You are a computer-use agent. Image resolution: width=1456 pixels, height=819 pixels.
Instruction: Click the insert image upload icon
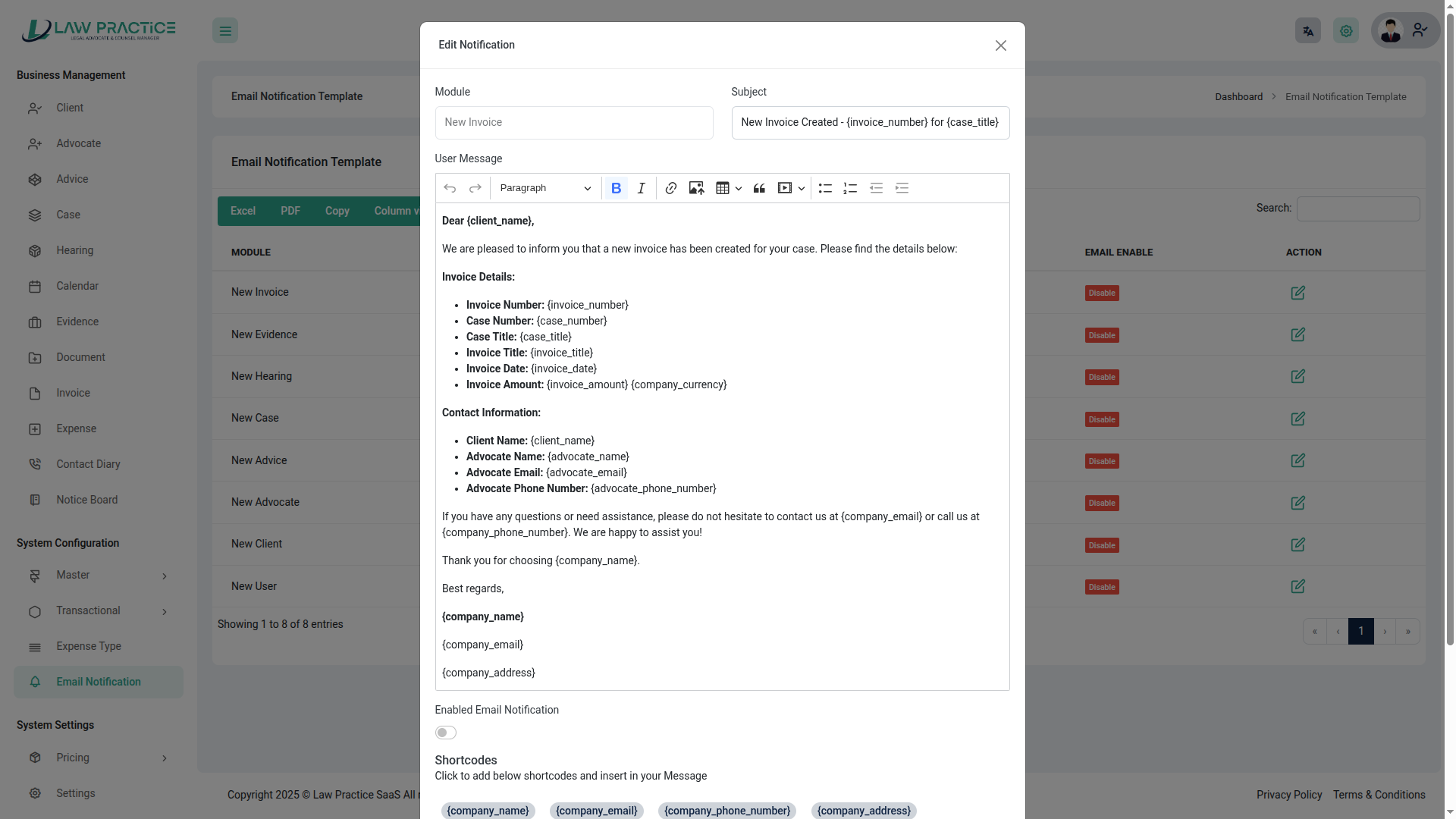tap(696, 188)
